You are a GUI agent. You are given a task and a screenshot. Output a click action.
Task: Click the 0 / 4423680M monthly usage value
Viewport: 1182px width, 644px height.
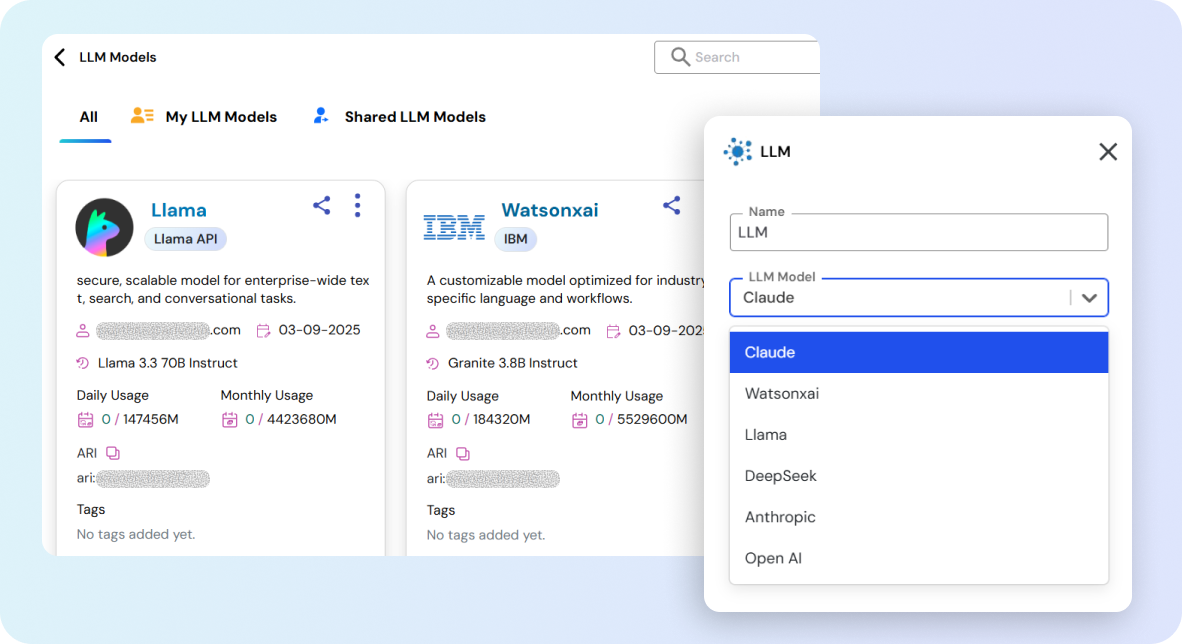tap(291, 419)
